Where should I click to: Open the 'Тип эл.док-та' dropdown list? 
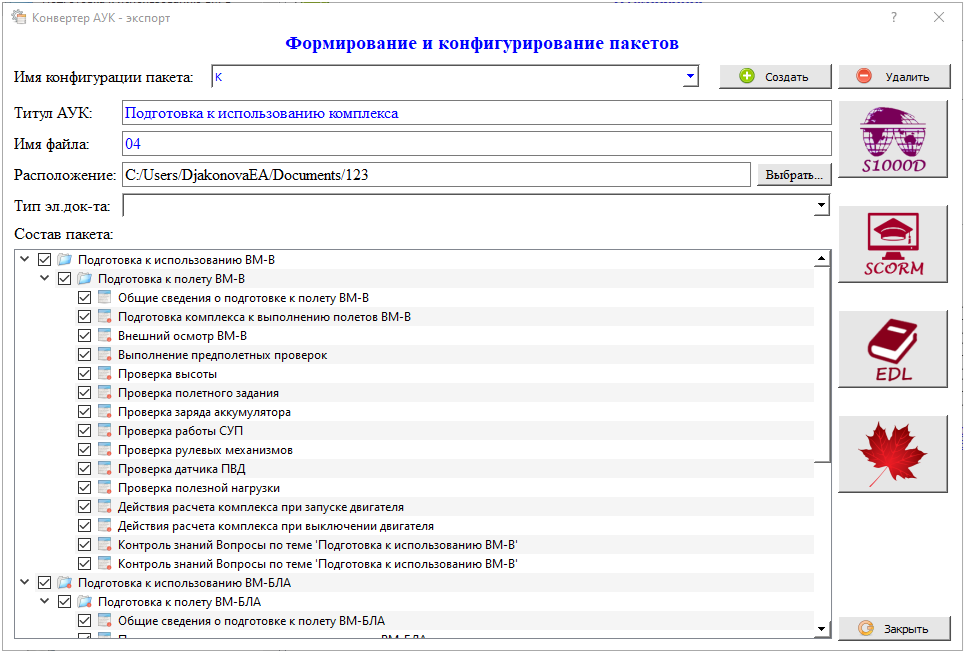point(821,205)
